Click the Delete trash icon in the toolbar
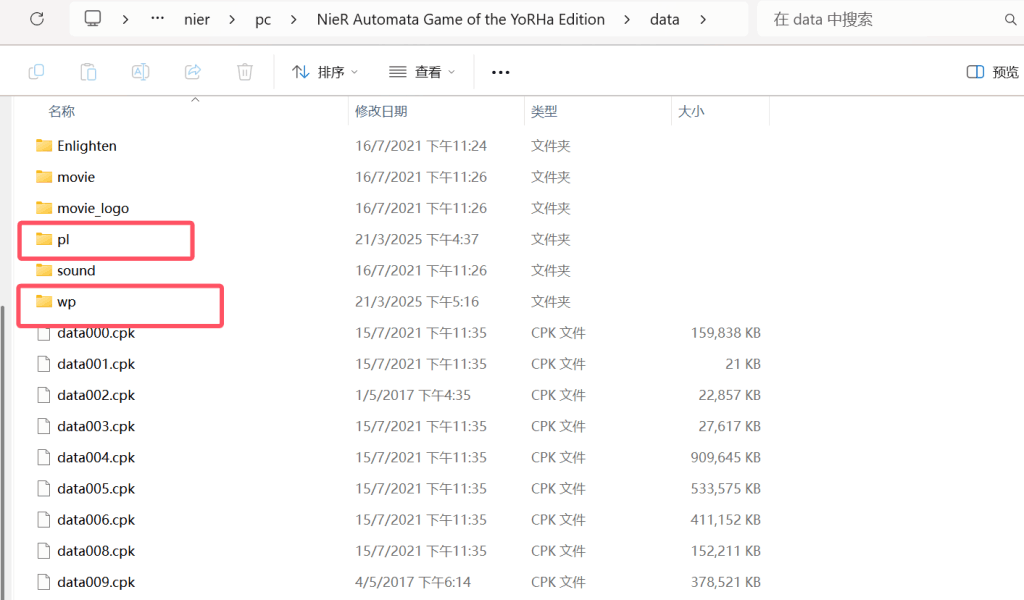This screenshot has height=600, width=1024. [244, 71]
